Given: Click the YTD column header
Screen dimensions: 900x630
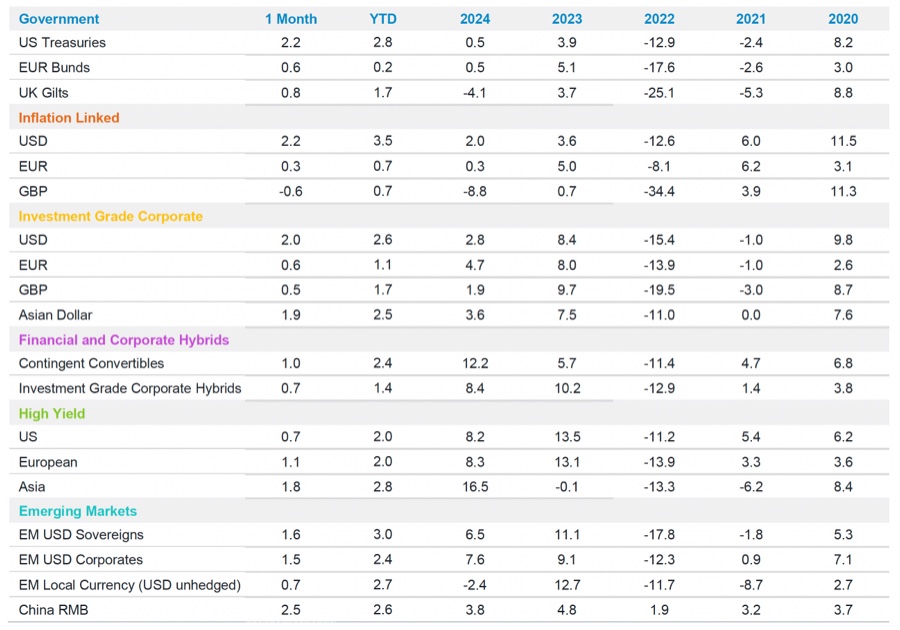Looking at the screenshot, I should [x=382, y=18].
